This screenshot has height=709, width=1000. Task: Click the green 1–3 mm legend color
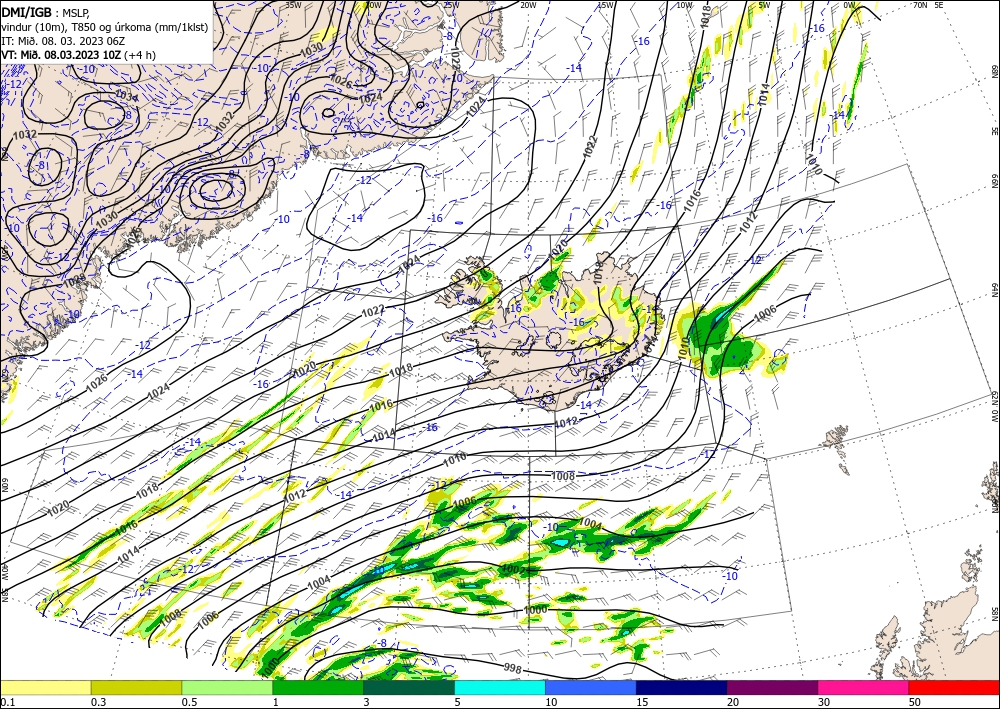(x=318, y=687)
